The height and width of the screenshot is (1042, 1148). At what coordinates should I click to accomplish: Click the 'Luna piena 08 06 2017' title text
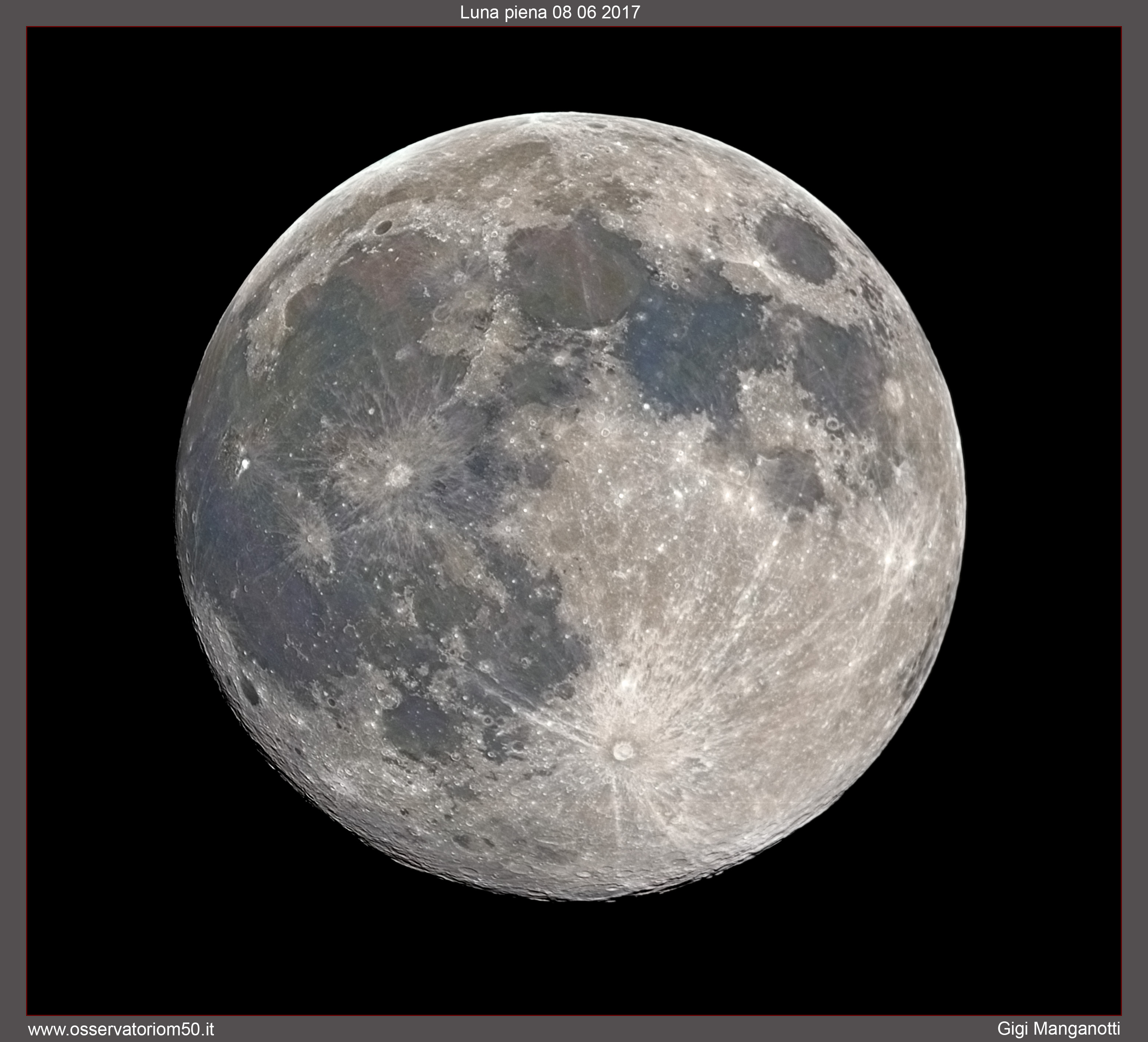(550, 13)
